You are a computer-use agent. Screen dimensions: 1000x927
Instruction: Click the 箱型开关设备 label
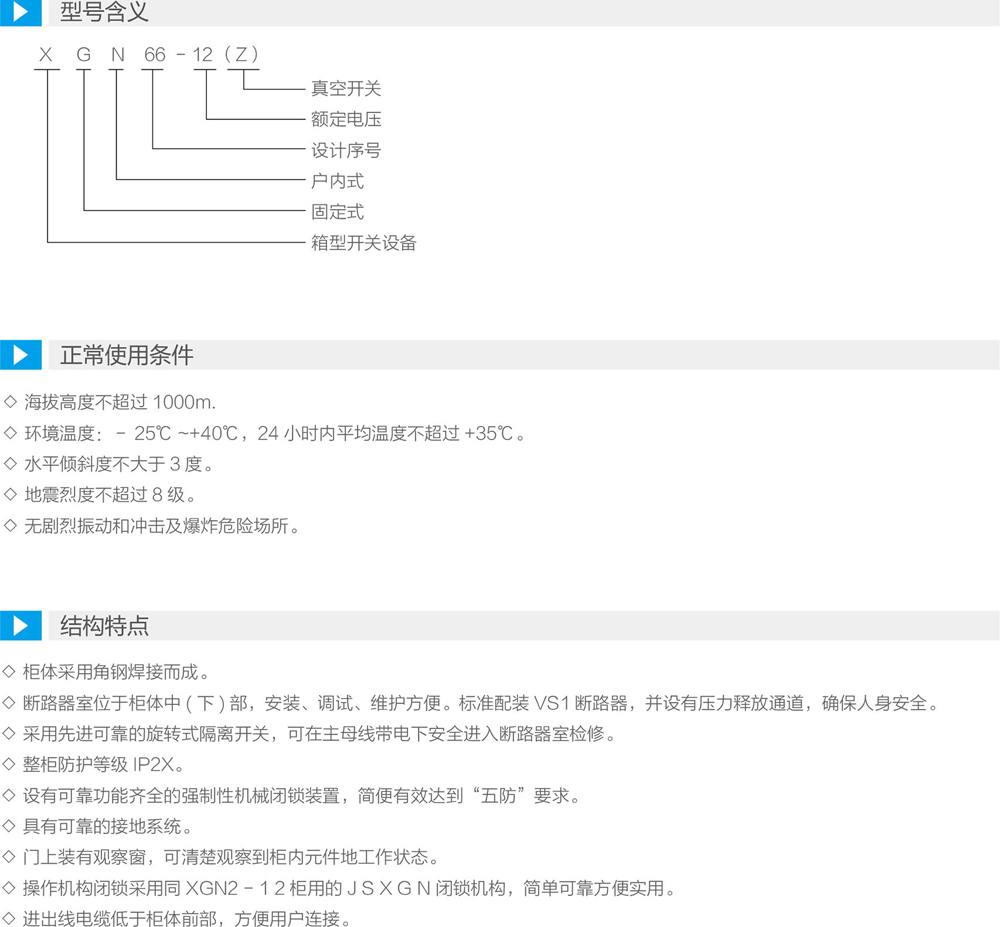coord(363,242)
